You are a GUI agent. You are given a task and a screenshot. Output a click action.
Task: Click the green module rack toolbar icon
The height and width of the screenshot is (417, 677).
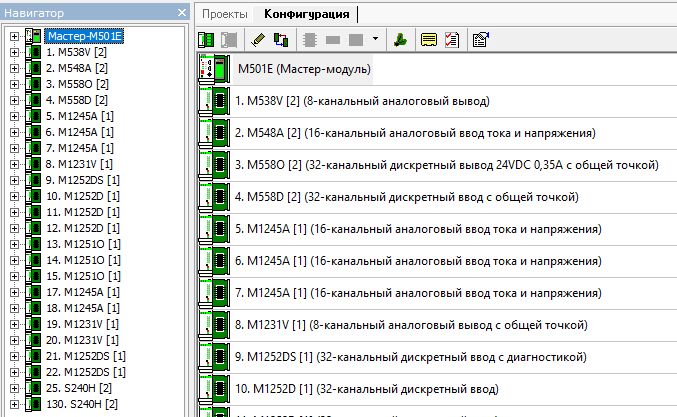(206, 40)
